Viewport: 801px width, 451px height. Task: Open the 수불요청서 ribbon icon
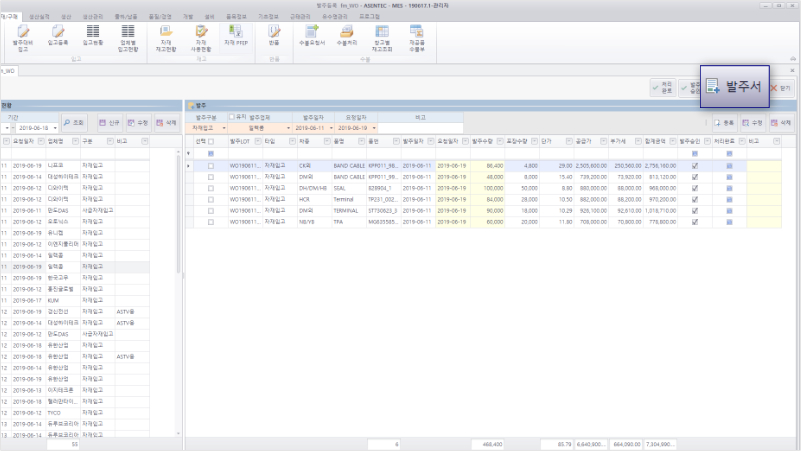(x=312, y=37)
